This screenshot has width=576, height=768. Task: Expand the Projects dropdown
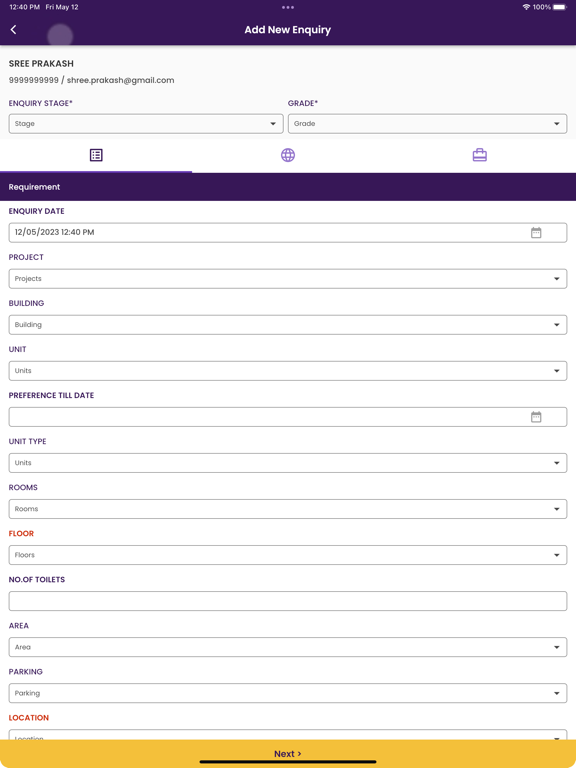click(288, 279)
